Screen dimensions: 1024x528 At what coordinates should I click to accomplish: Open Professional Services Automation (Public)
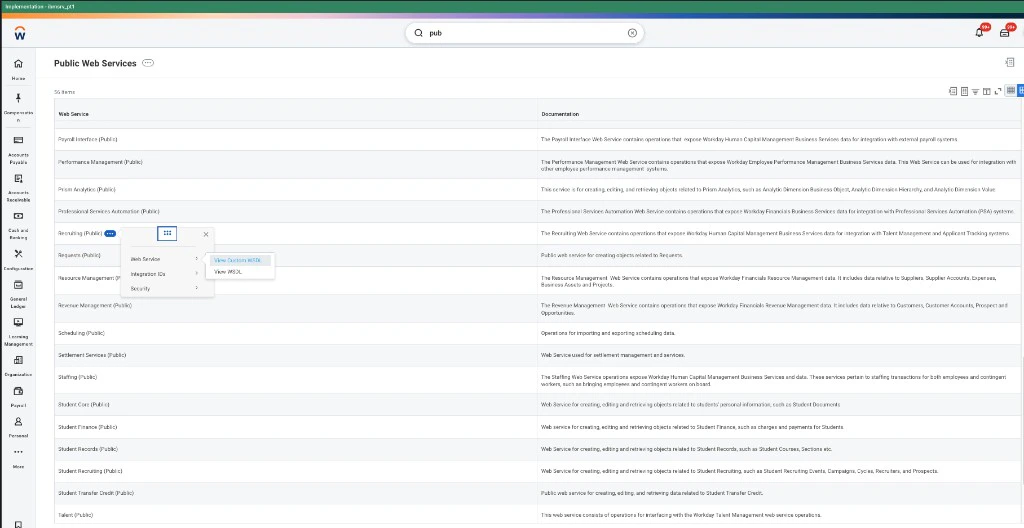point(108,211)
